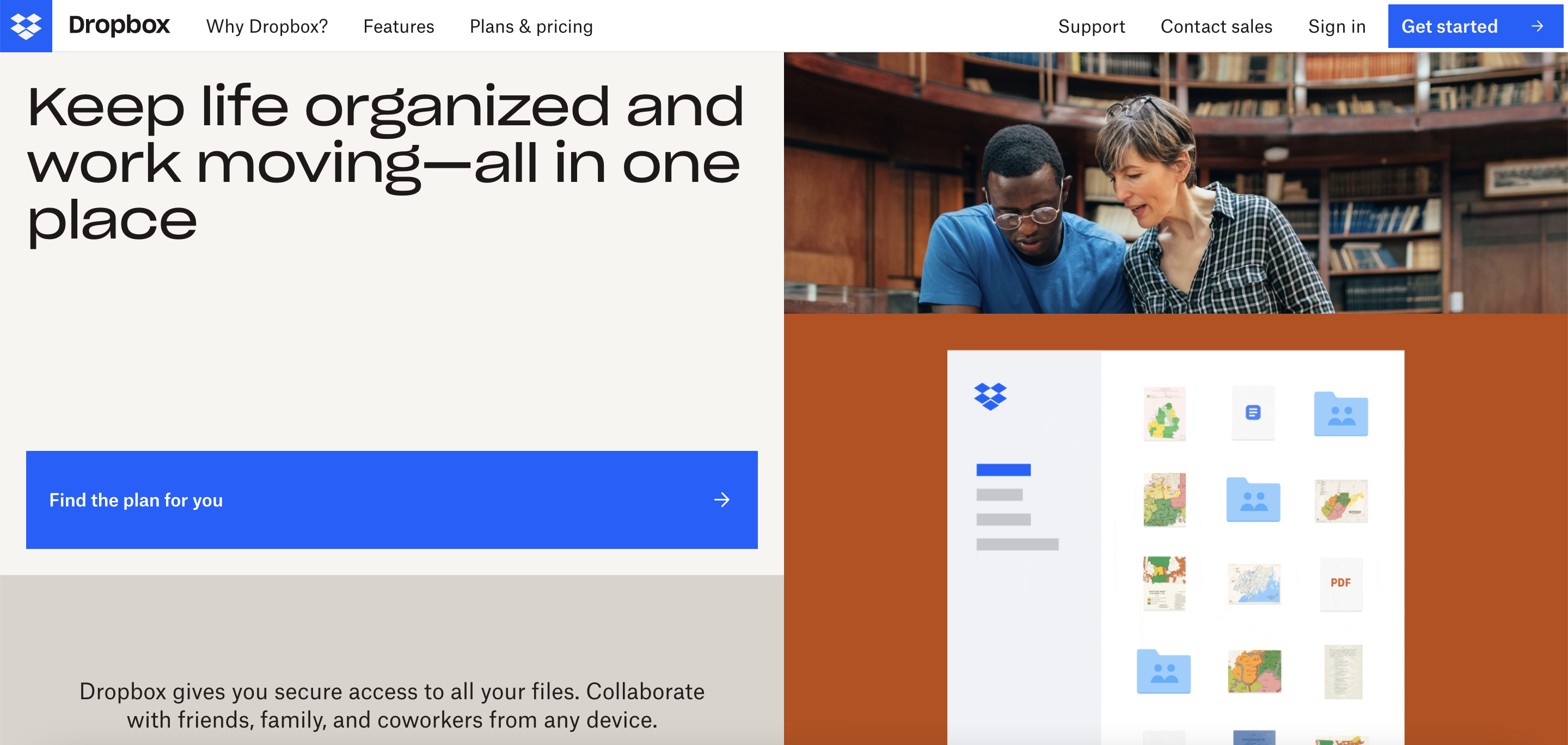Click the library photo of two people
The width and height of the screenshot is (1568, 745).
(x=1176, y=182)
